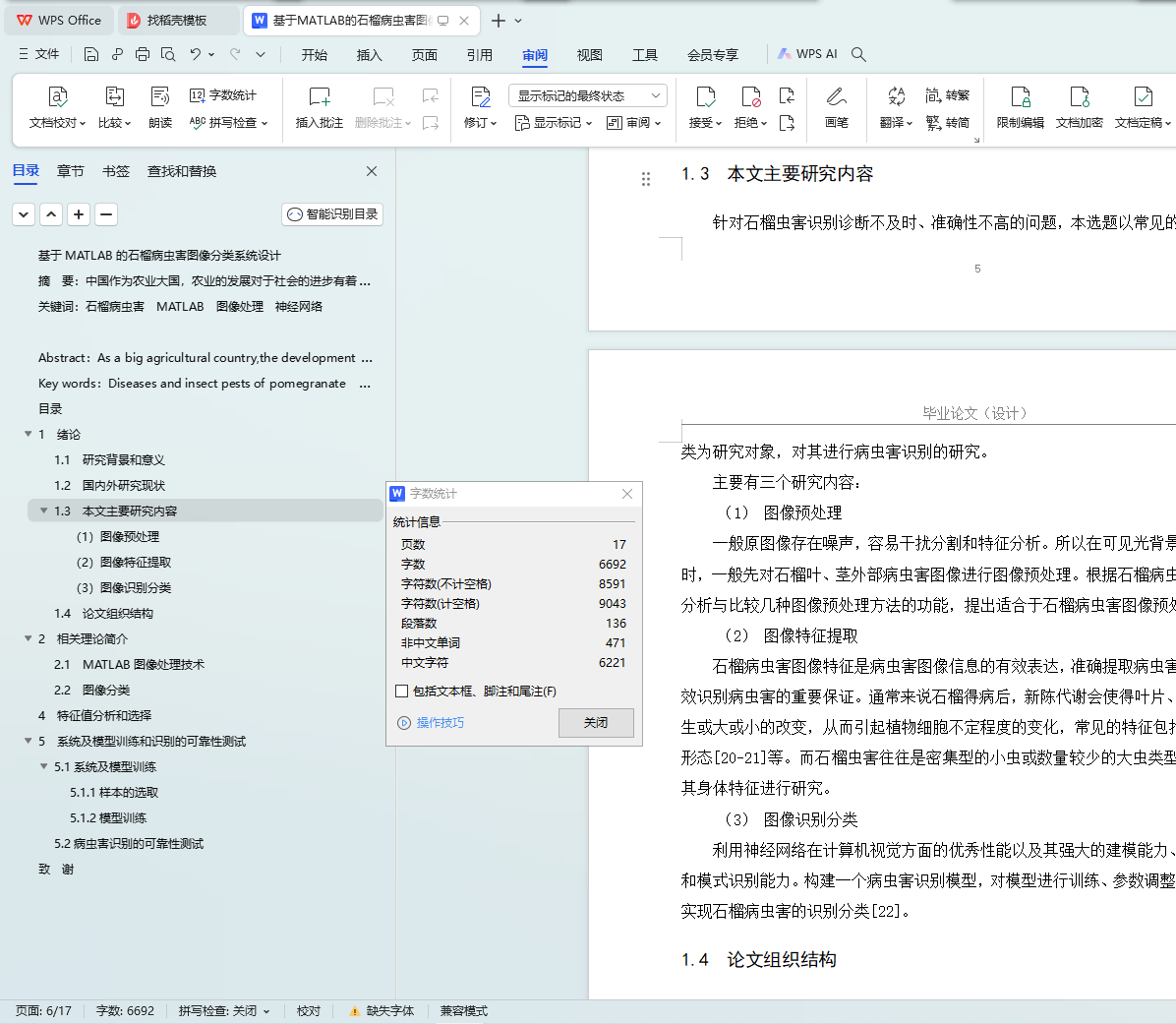
Task: Close the 字数统计 dialog with 关闭
Action: tap(596, 722)
